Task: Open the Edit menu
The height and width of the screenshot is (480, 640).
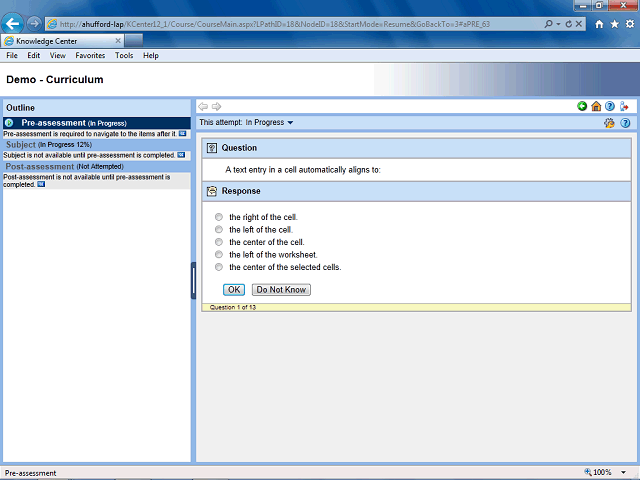Action: (x=33, y=56)
